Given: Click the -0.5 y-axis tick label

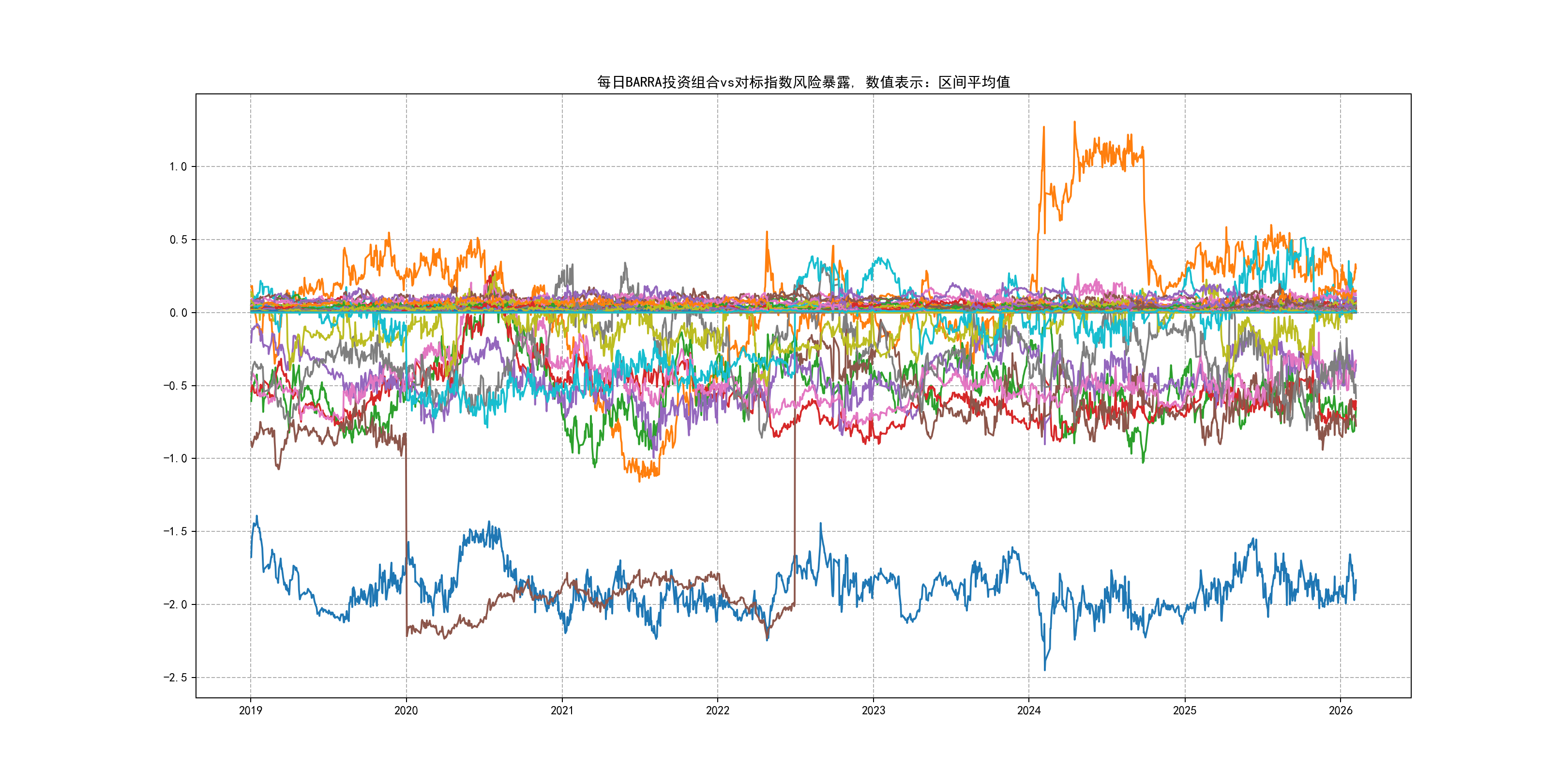Looking at the screenshot, I should (175, 386).
